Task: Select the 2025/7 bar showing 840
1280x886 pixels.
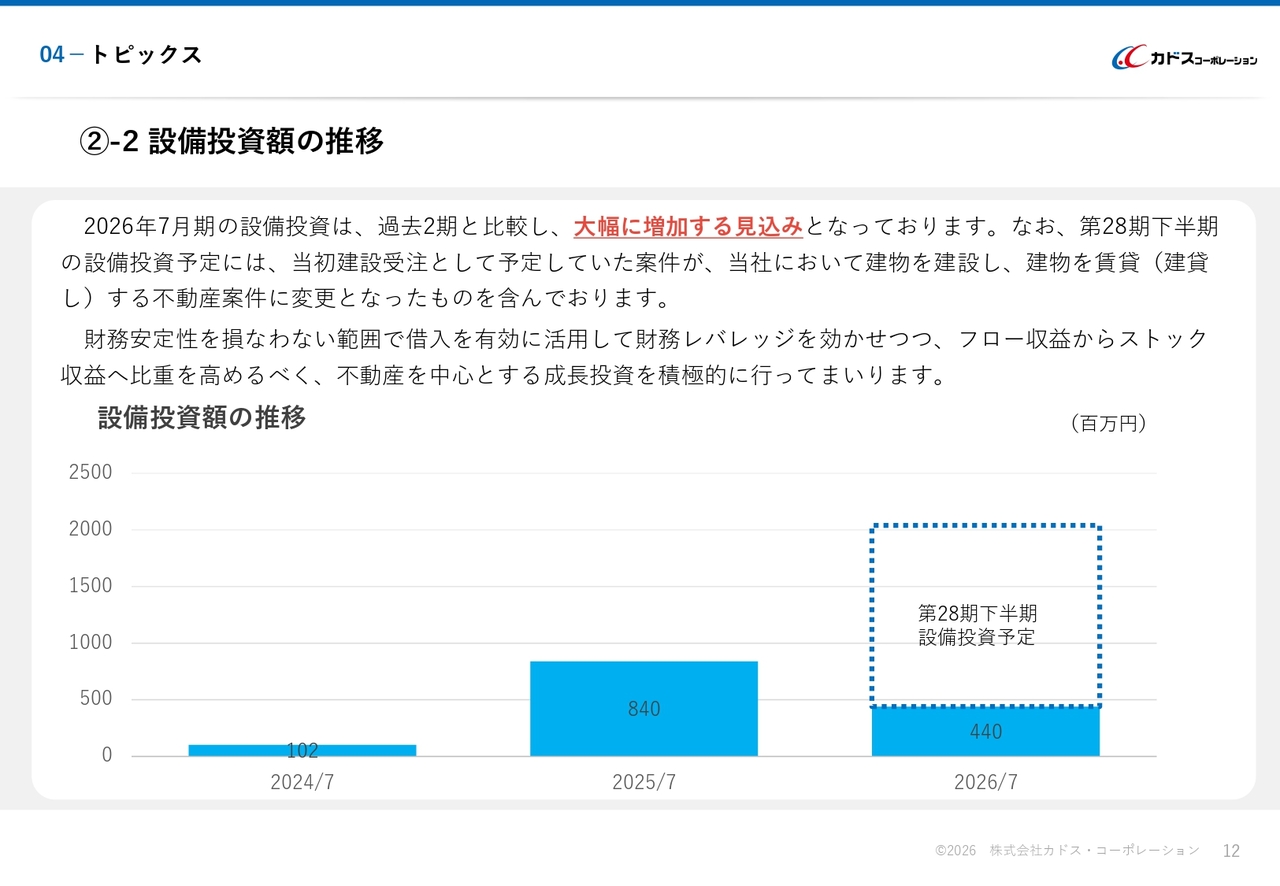Action: click(x=643, y=708)
